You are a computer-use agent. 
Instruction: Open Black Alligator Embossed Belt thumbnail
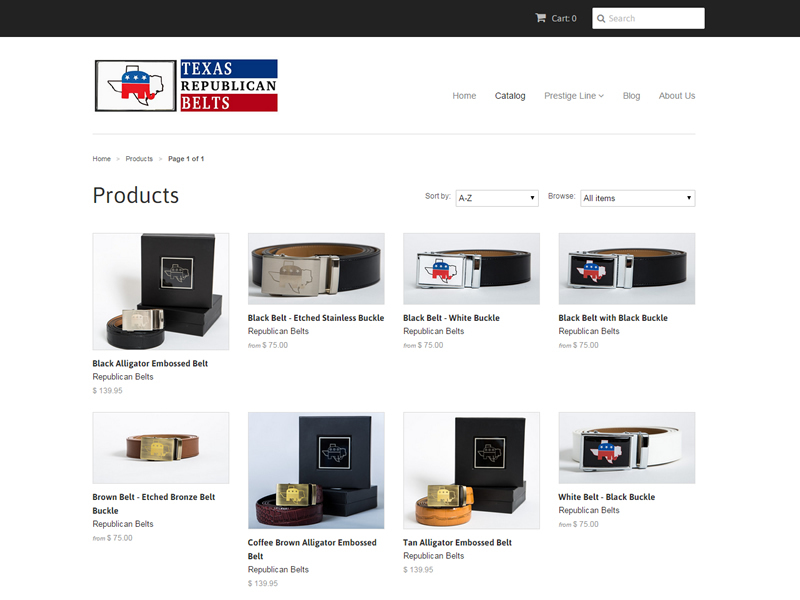pyautogui.click(x=161, y=291)
